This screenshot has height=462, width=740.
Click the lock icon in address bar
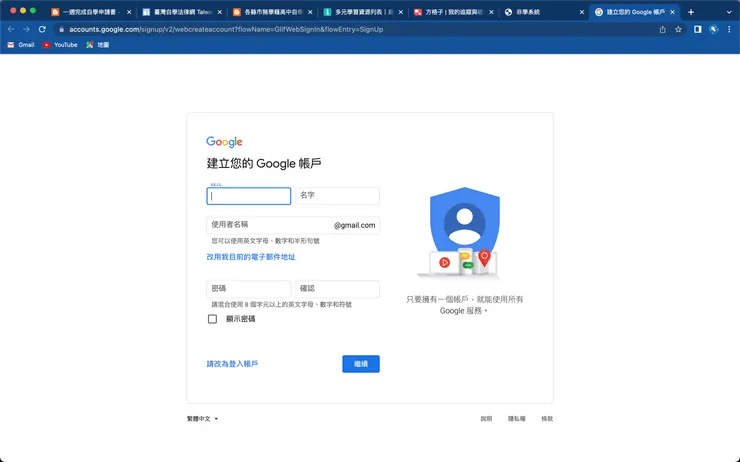tap(61, 29)
